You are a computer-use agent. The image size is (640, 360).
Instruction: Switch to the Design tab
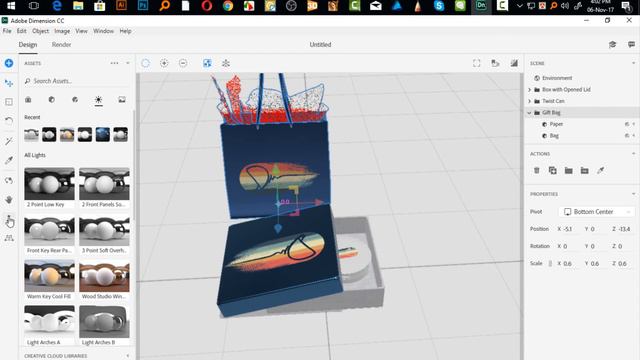tap(28, 44)
